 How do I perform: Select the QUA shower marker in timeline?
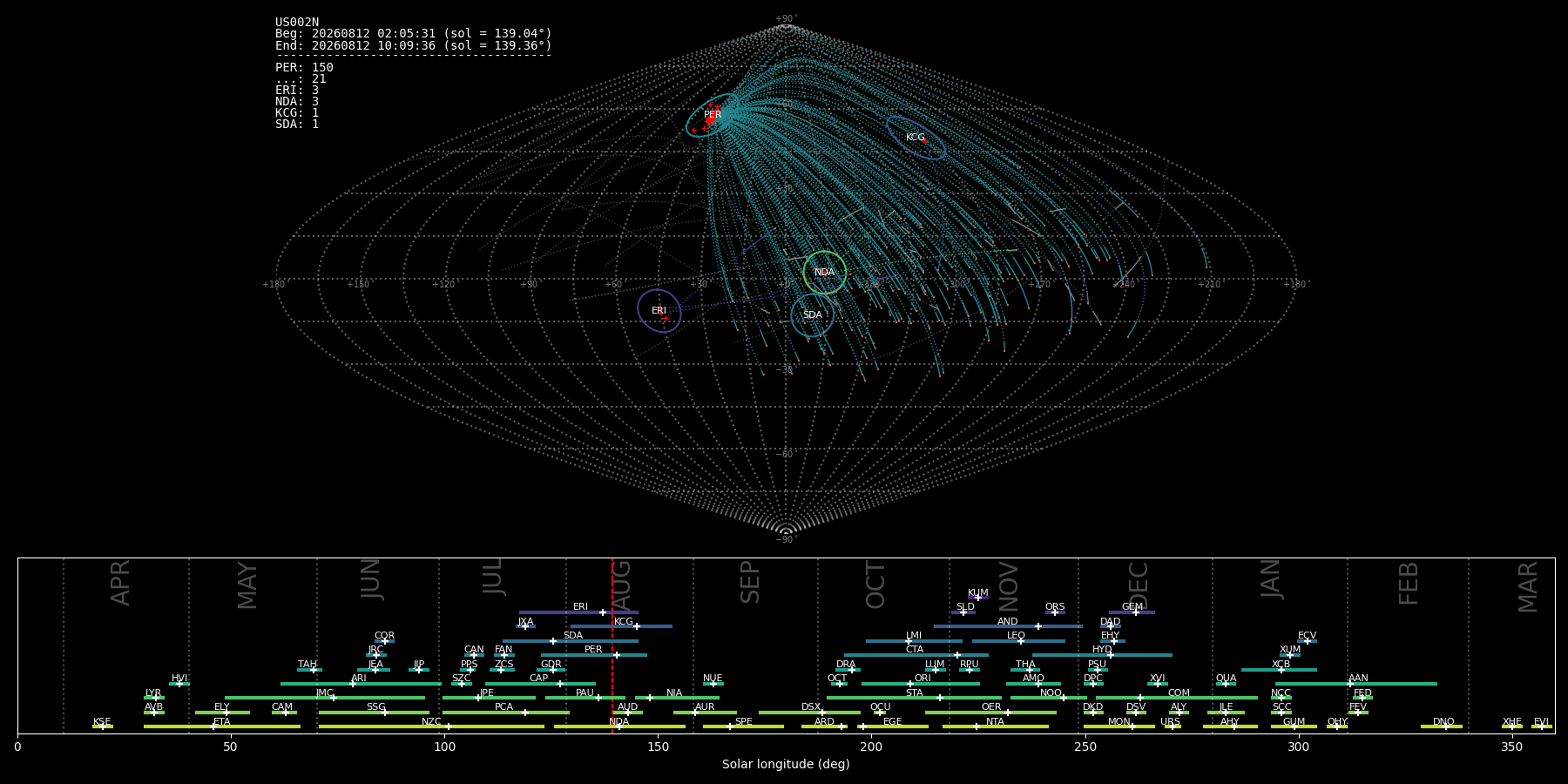(1226, 684)
